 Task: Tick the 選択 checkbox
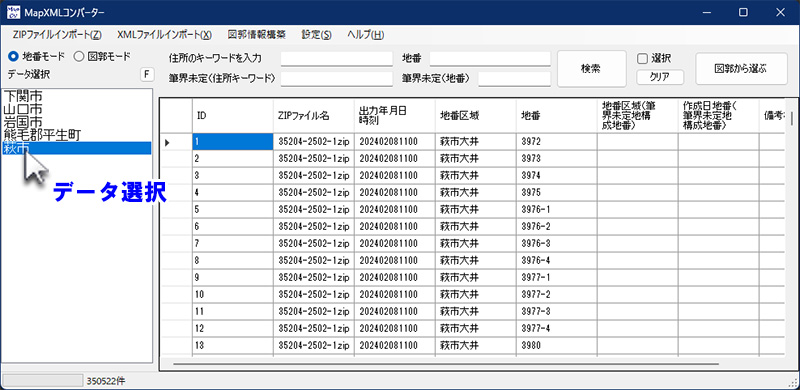(642, 58)
